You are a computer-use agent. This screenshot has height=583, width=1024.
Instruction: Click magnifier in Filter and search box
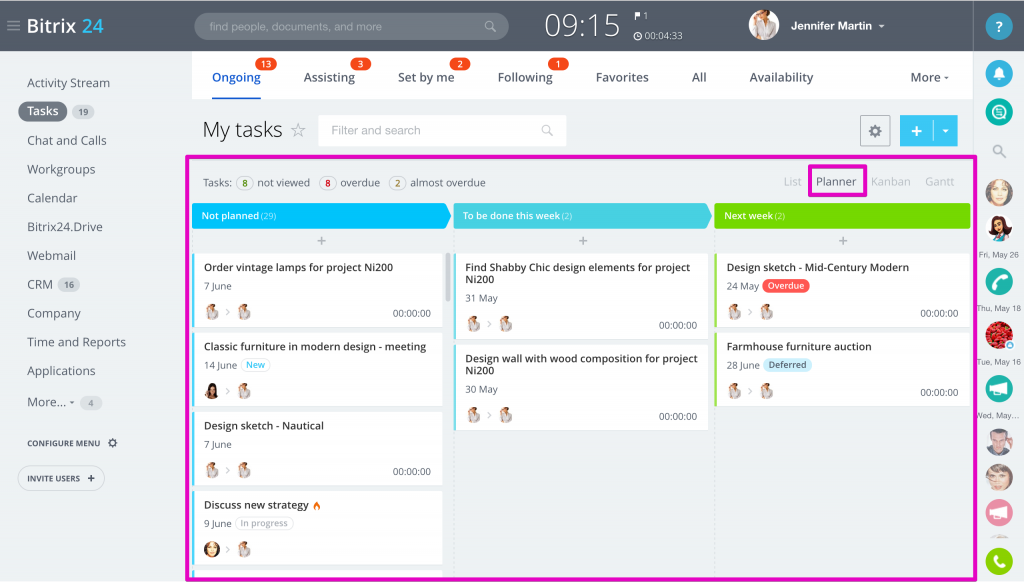547,131
